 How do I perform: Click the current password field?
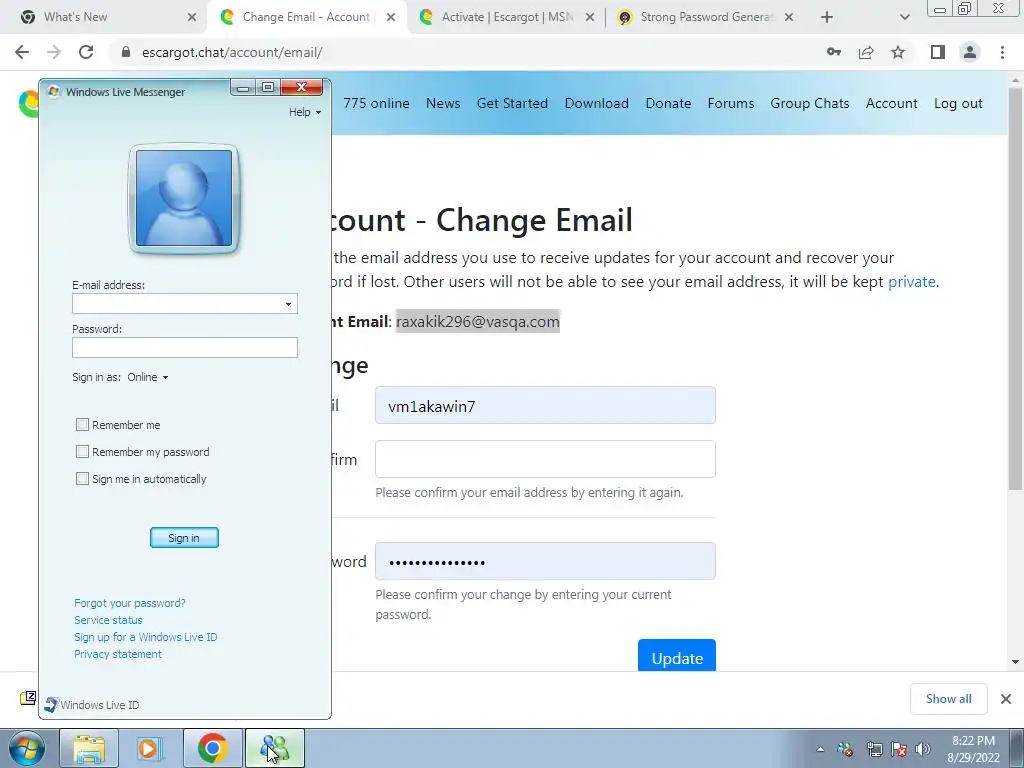point(545,561)
